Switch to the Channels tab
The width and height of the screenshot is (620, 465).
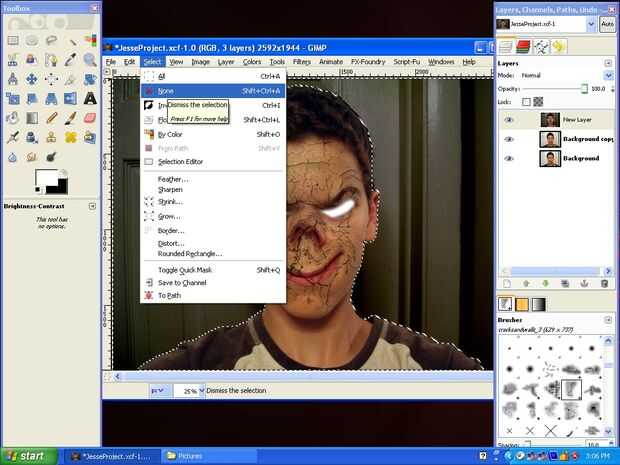point(523,47)
